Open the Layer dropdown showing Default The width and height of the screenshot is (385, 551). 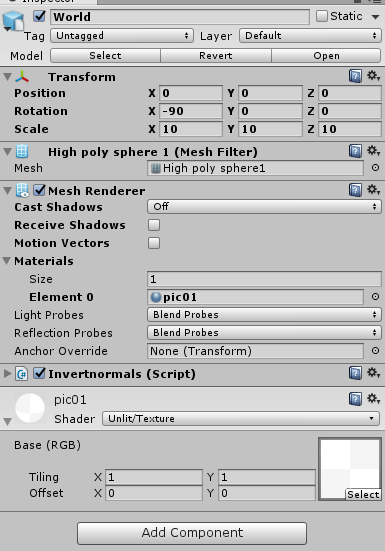tap(311, 35)
